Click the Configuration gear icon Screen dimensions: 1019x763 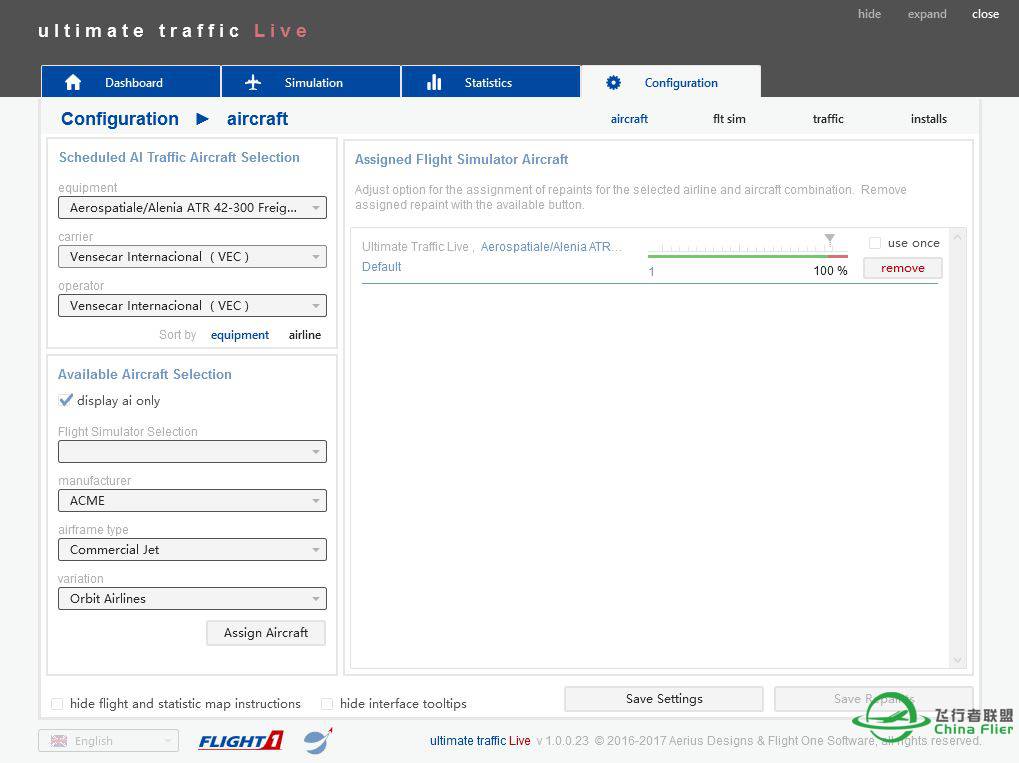pos(613,83)
